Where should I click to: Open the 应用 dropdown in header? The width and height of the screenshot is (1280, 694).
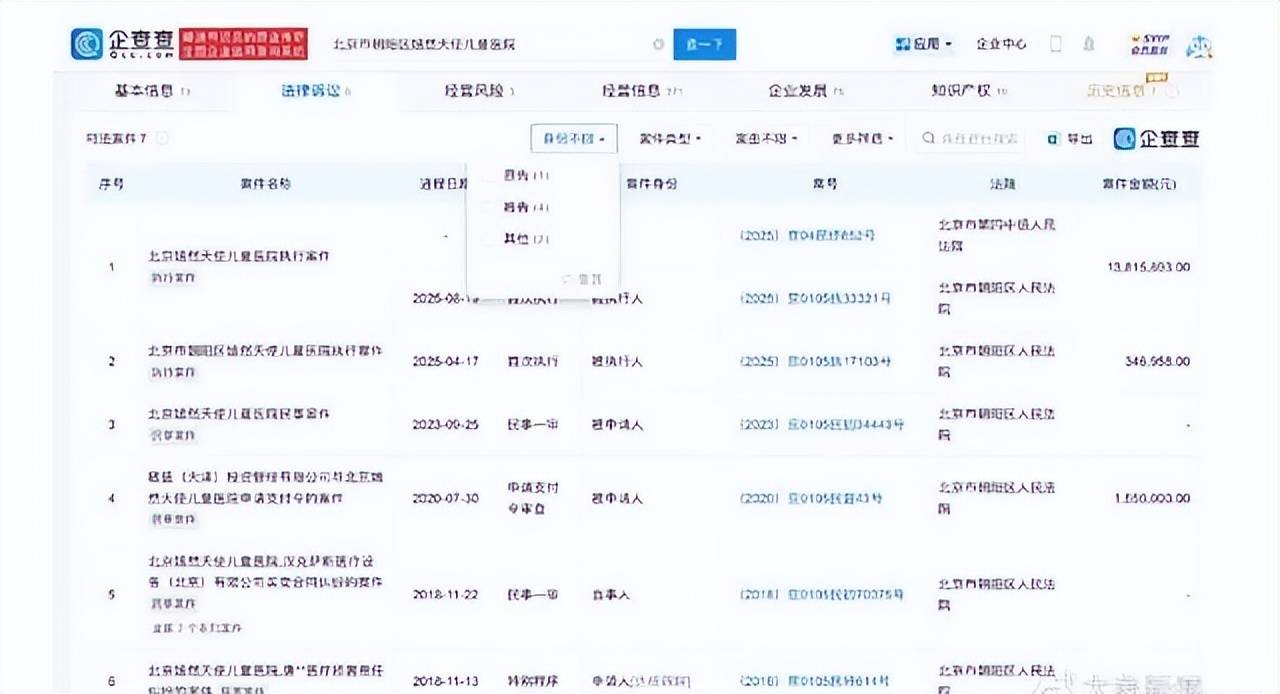923,44
